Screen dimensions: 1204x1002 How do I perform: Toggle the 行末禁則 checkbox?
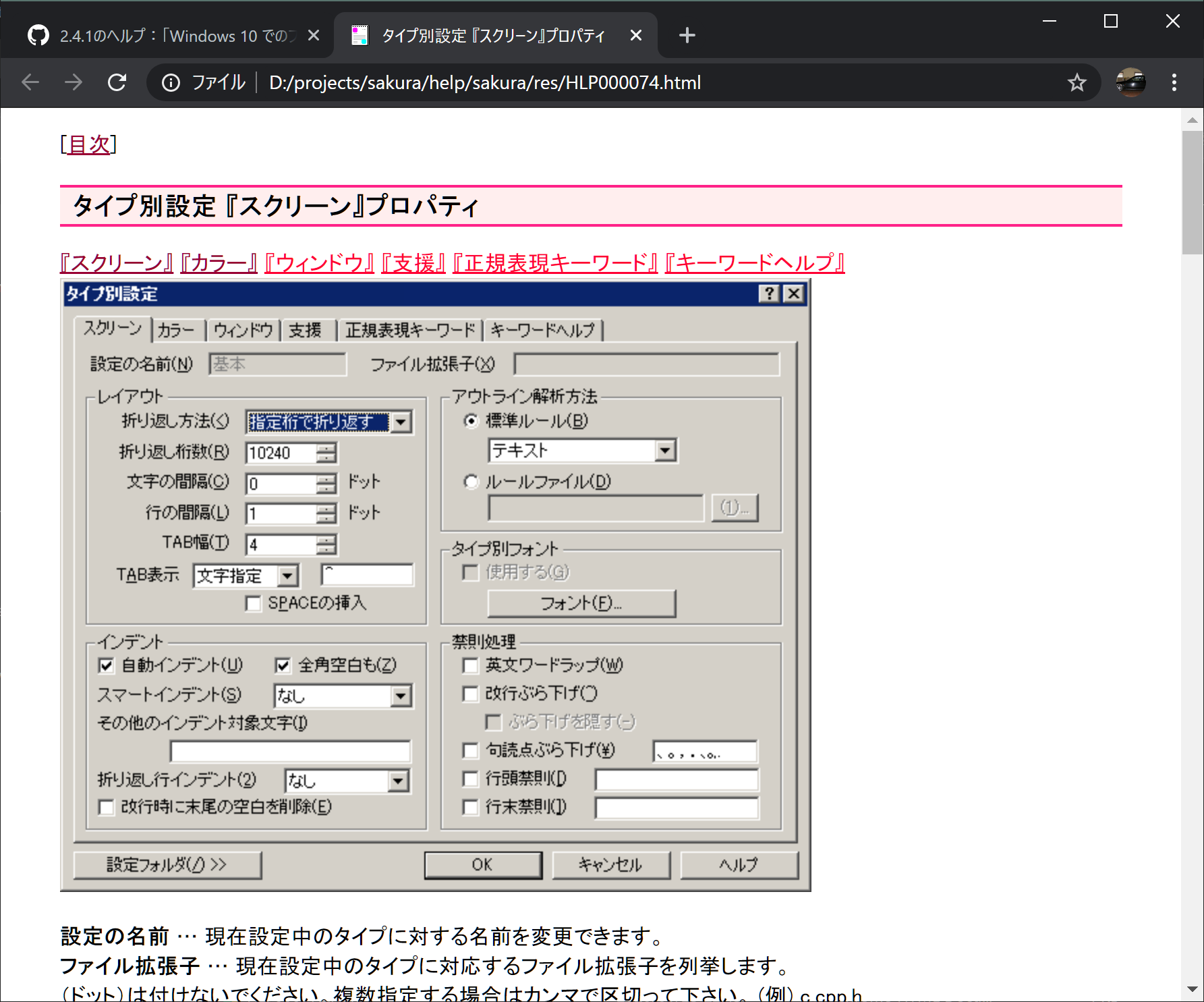tap(470, 807)
